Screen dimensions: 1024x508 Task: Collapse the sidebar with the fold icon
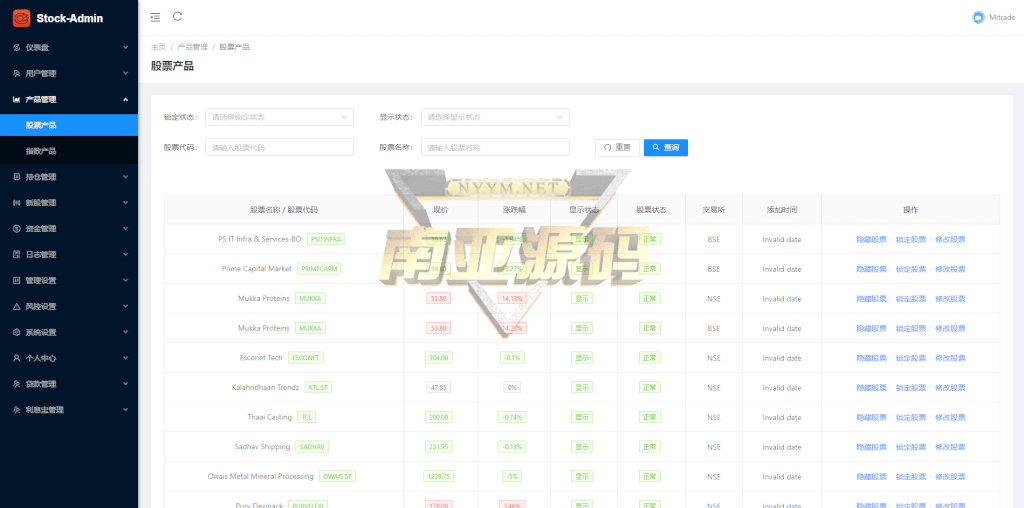[x=154, y=17]
